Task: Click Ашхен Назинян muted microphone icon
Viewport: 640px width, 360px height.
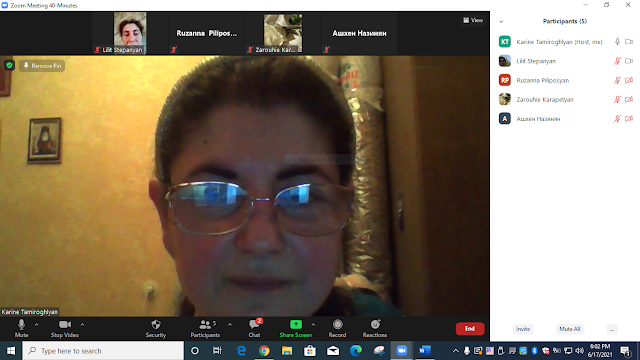Action: pos(617,118)
